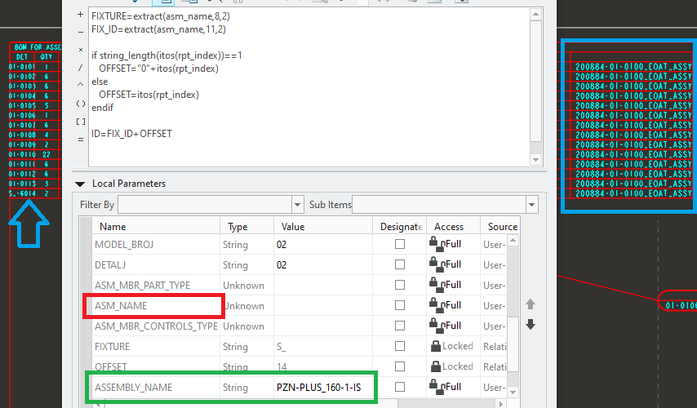The image size is (697, 408).
Task: Select the ASSEMBLY_NAME parameter name cell
Action: pyautogui.click(x=156, y=388)
